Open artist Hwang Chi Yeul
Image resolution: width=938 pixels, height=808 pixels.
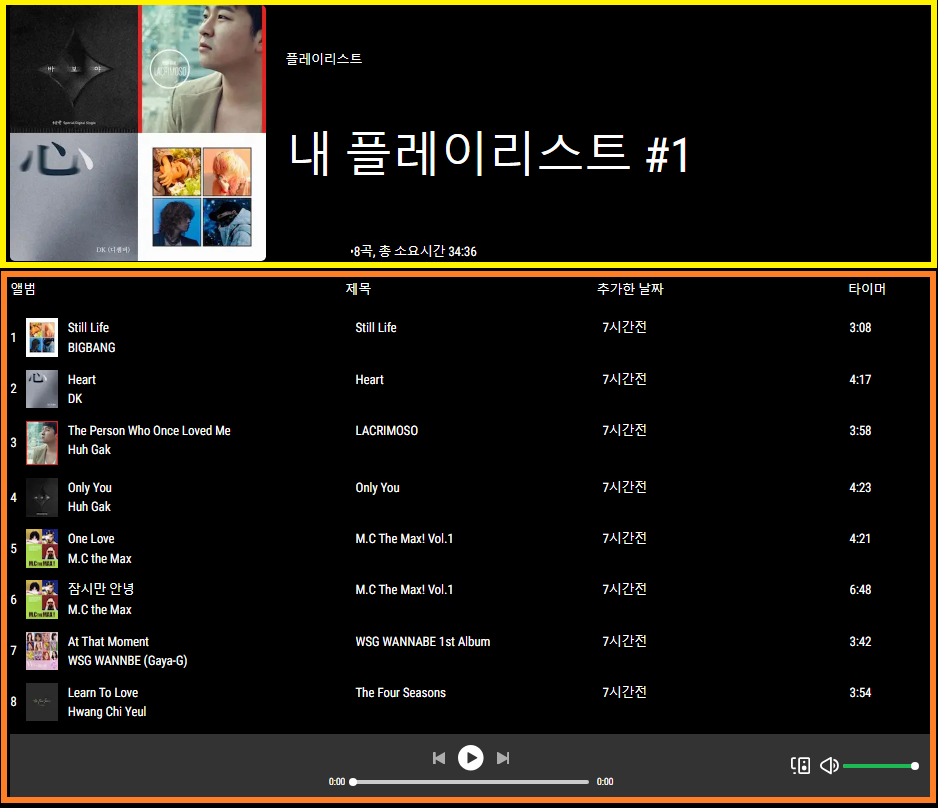(x=106, y=712)
